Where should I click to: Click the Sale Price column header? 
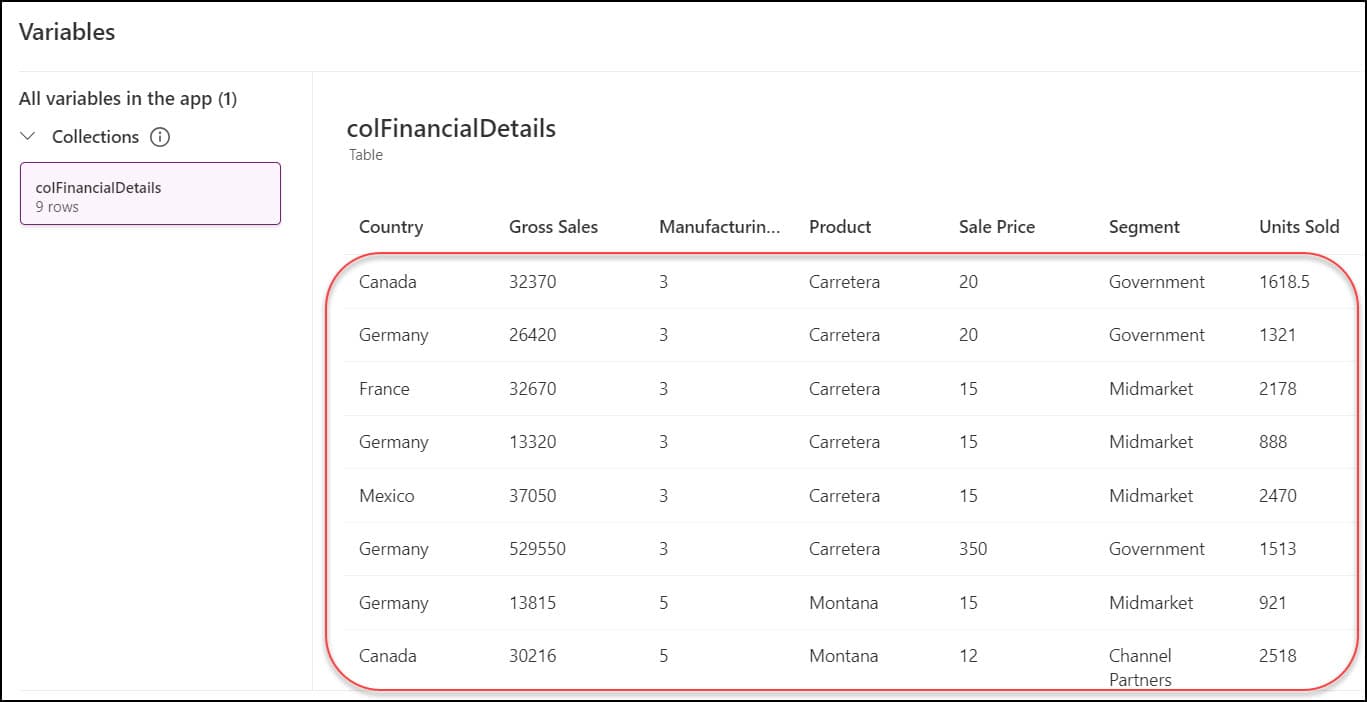[x=997, y=227]
